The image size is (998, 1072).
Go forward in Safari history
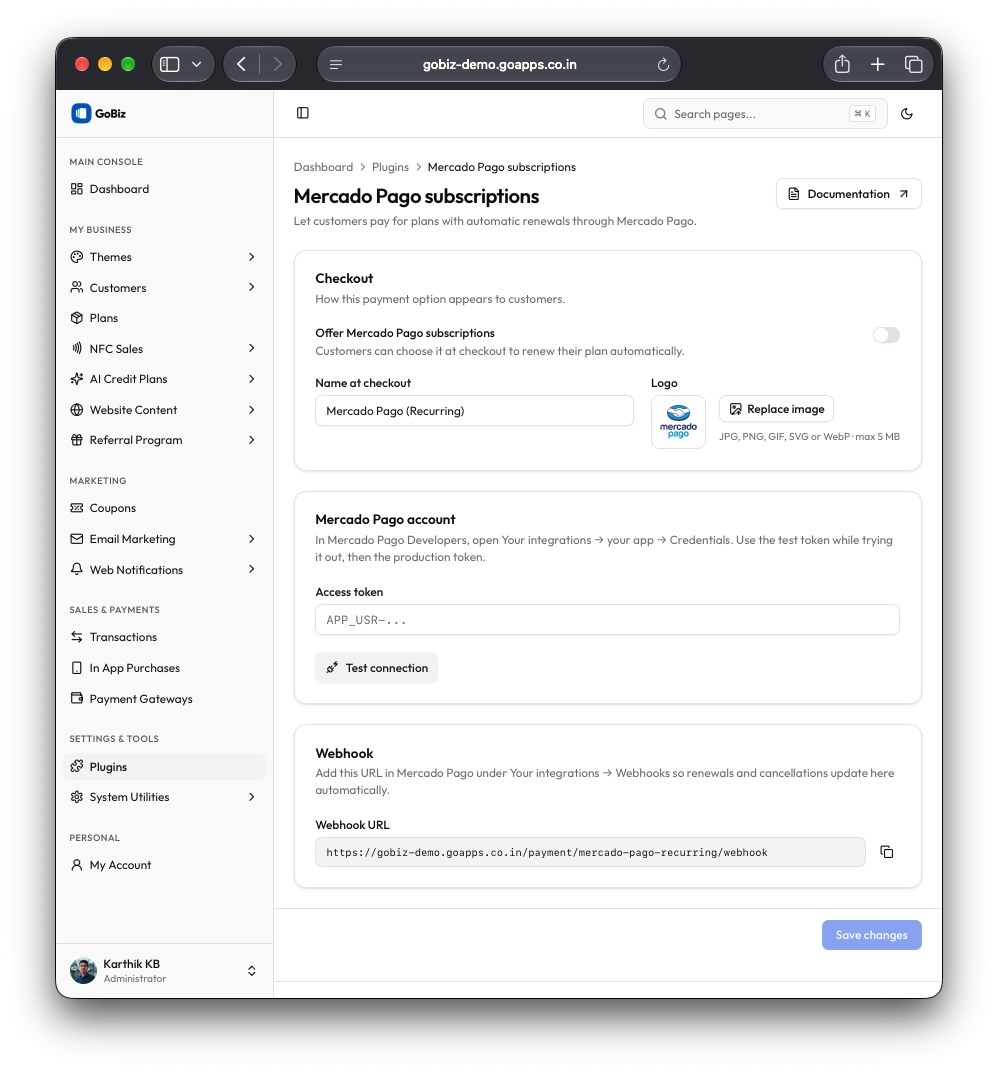[278, 64]
